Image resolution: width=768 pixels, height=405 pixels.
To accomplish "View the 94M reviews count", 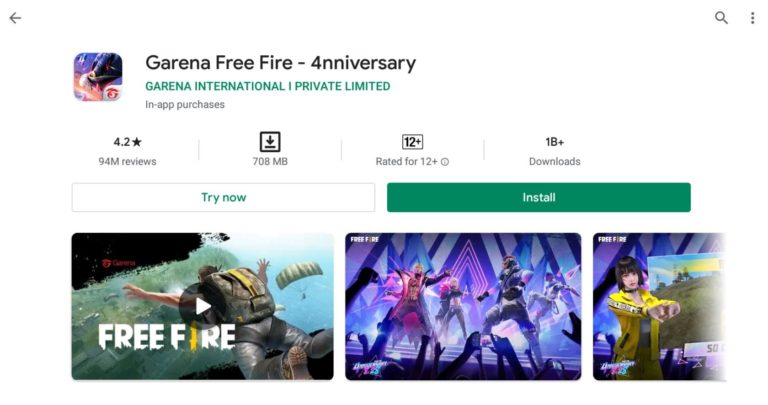I will tap(127, 162).
